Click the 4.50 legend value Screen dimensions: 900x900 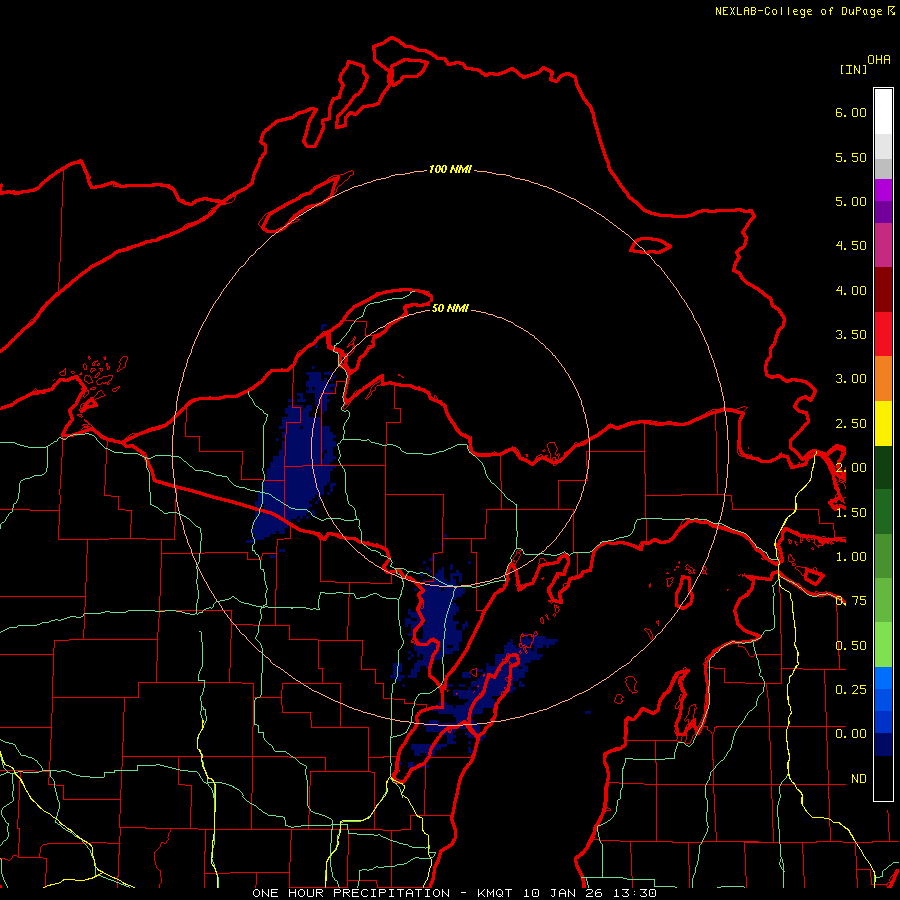click(851, 246)
